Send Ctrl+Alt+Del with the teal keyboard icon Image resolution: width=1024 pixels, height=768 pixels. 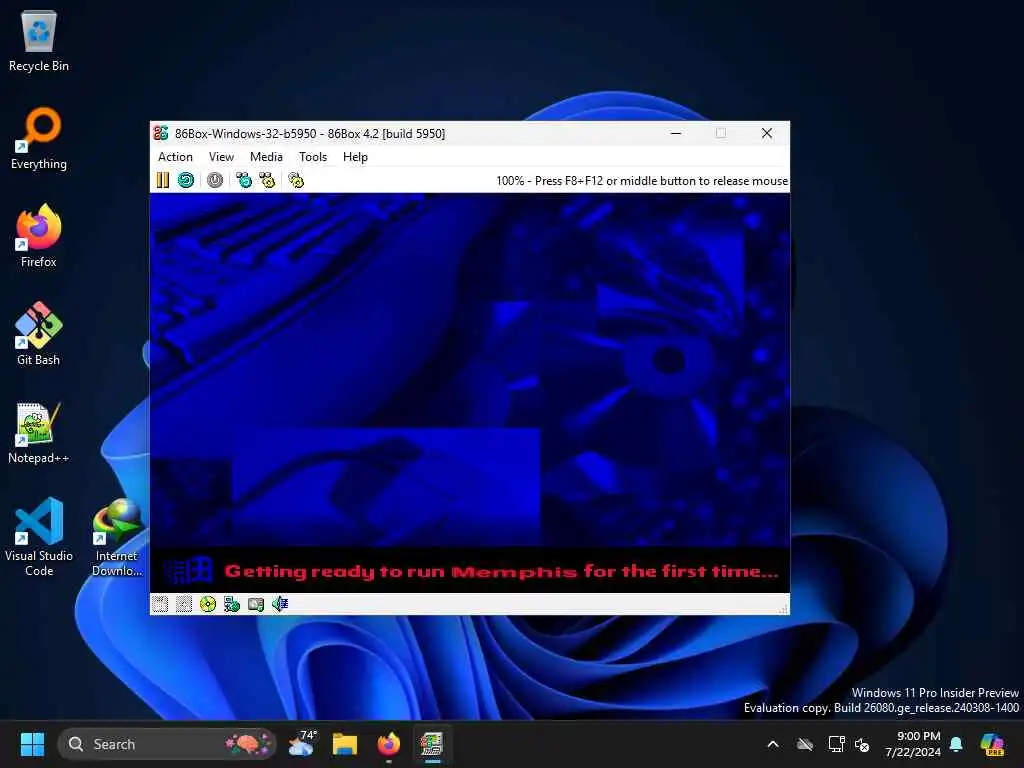click(x=244, y=180)
